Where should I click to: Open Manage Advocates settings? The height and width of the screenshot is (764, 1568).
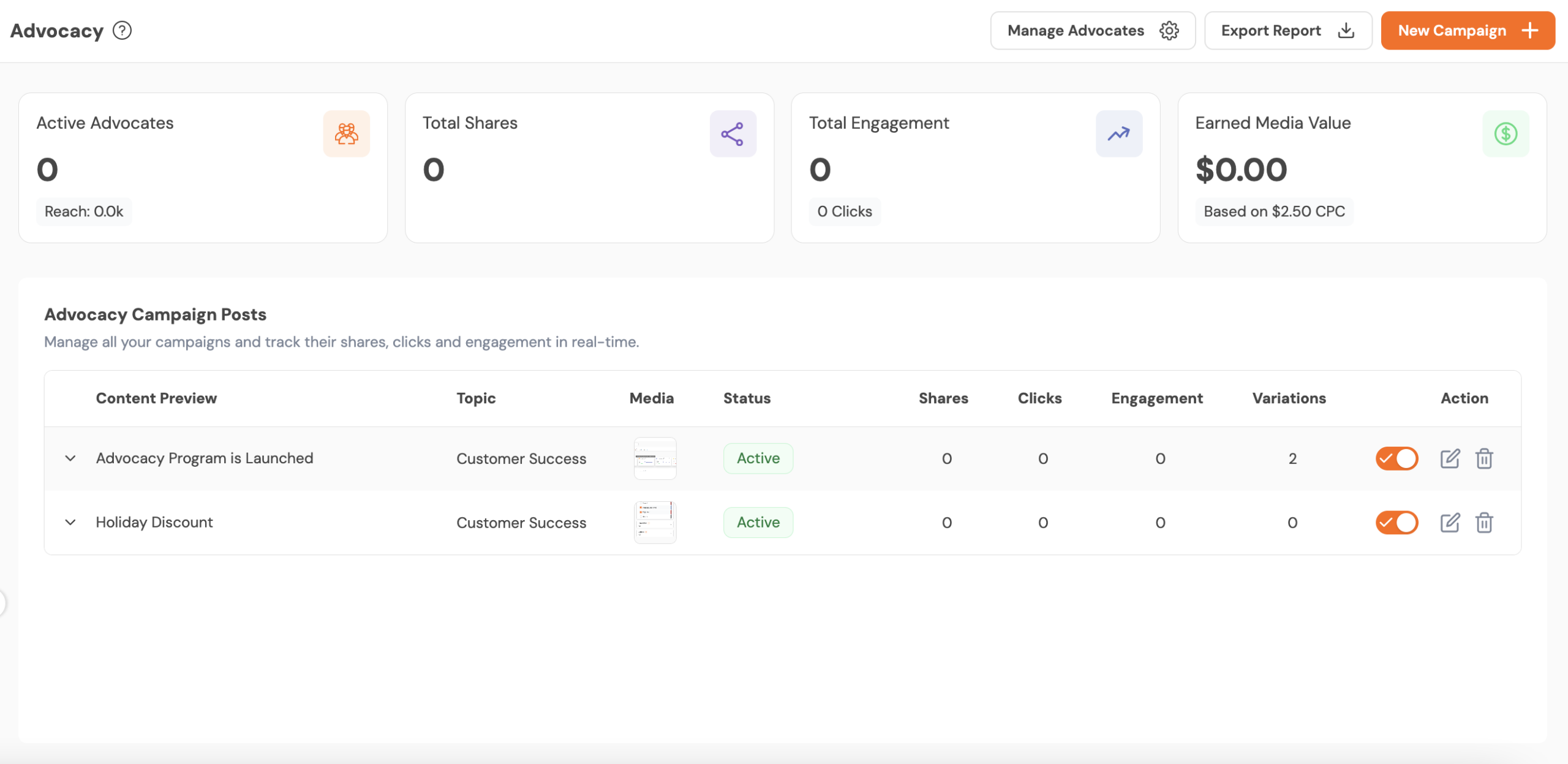pyautogui.click(x=1092, y=31)
